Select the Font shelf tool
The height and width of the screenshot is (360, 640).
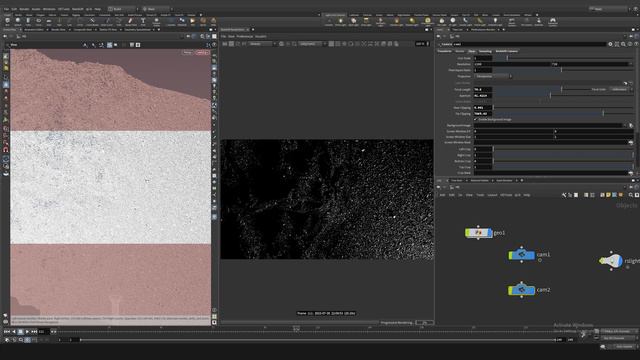click(x=143, y=21)
